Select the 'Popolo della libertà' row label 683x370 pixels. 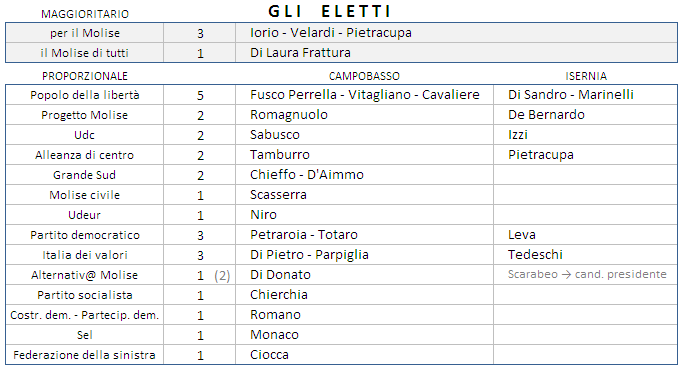(85, 95)
